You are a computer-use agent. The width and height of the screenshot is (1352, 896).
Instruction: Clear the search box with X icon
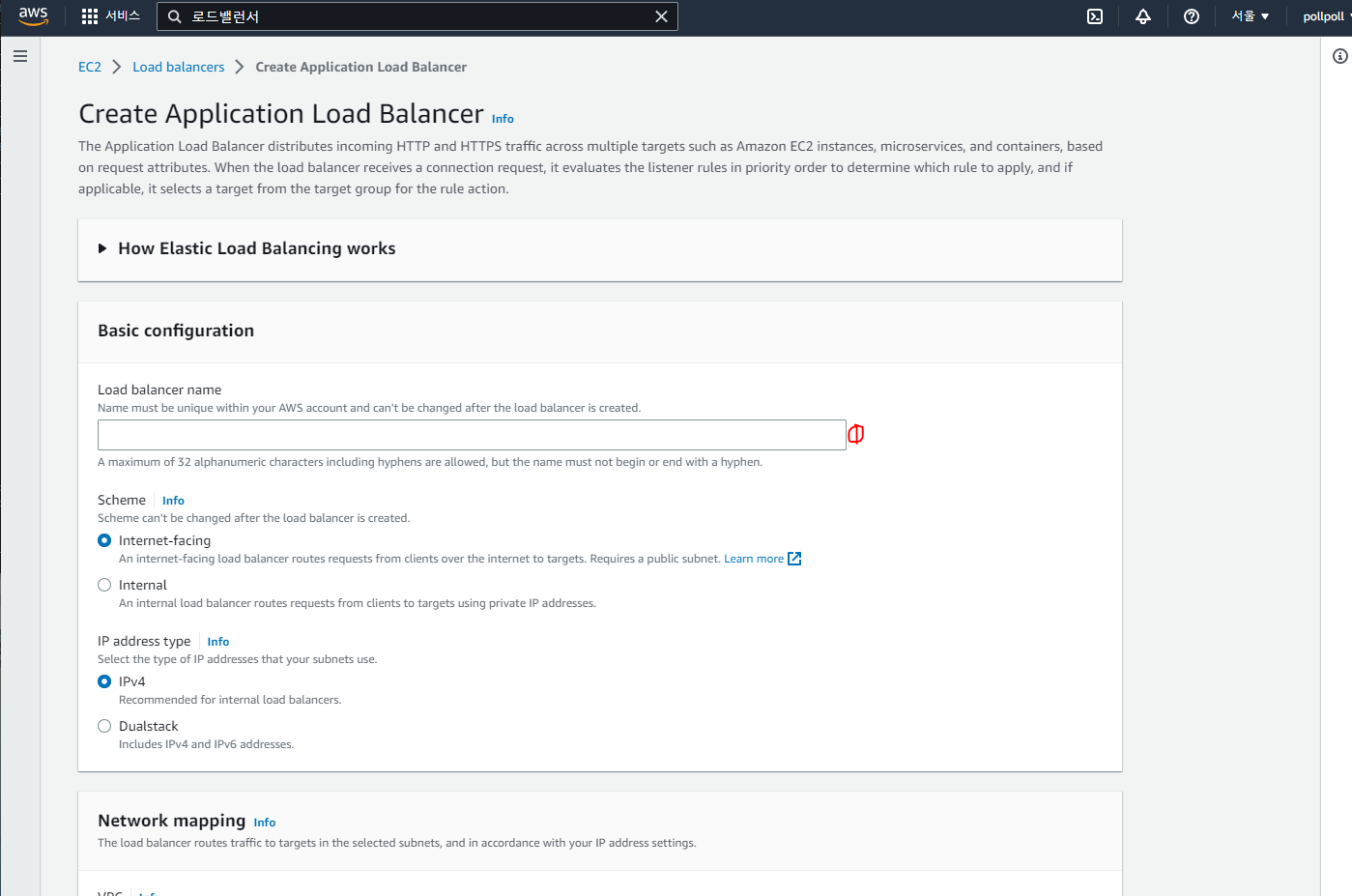(x=661, y=16)
